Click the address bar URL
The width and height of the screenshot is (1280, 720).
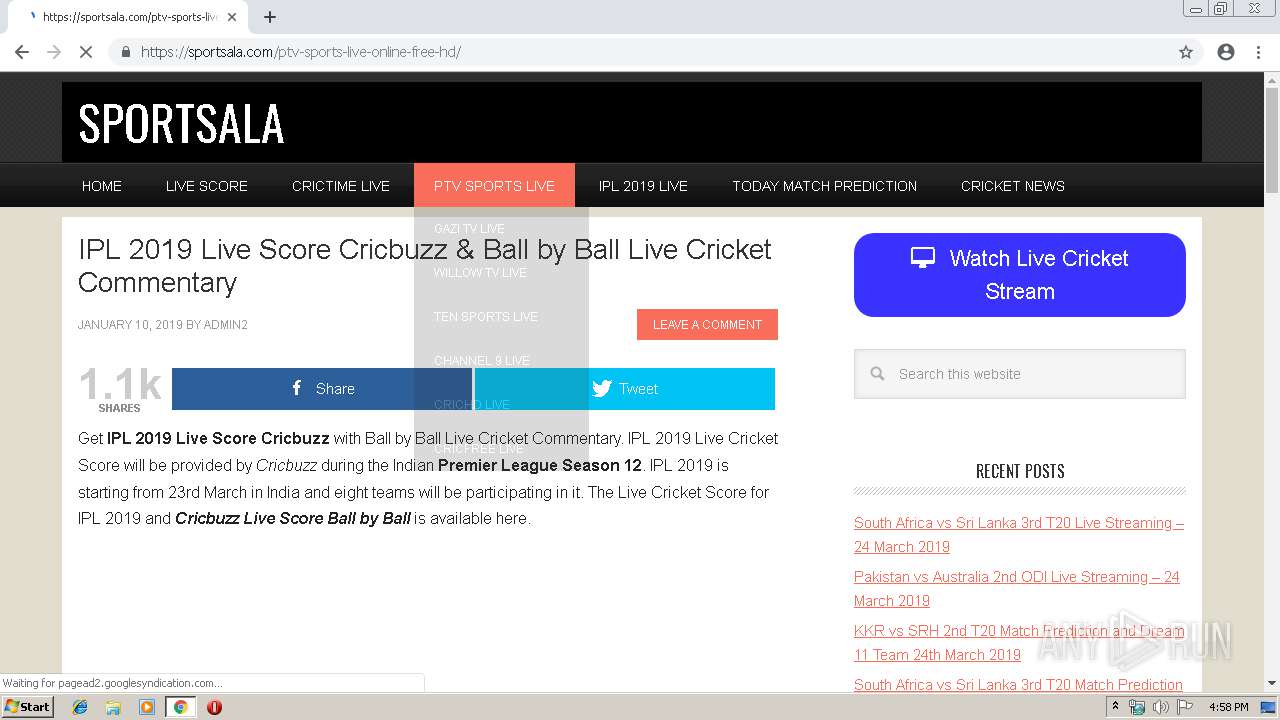tap(301, 52)
